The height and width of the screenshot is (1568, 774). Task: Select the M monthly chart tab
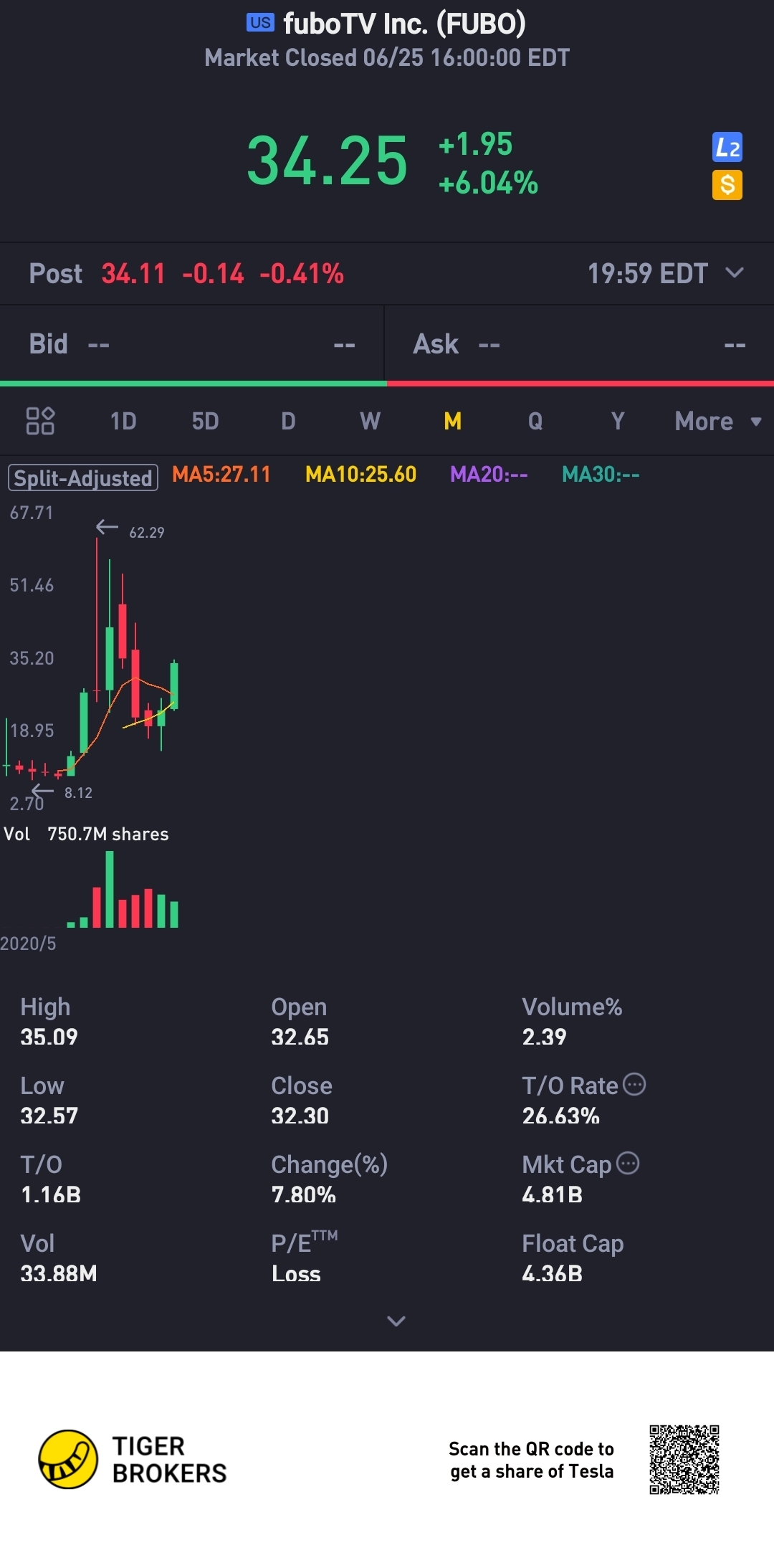[x=452, y=421]
